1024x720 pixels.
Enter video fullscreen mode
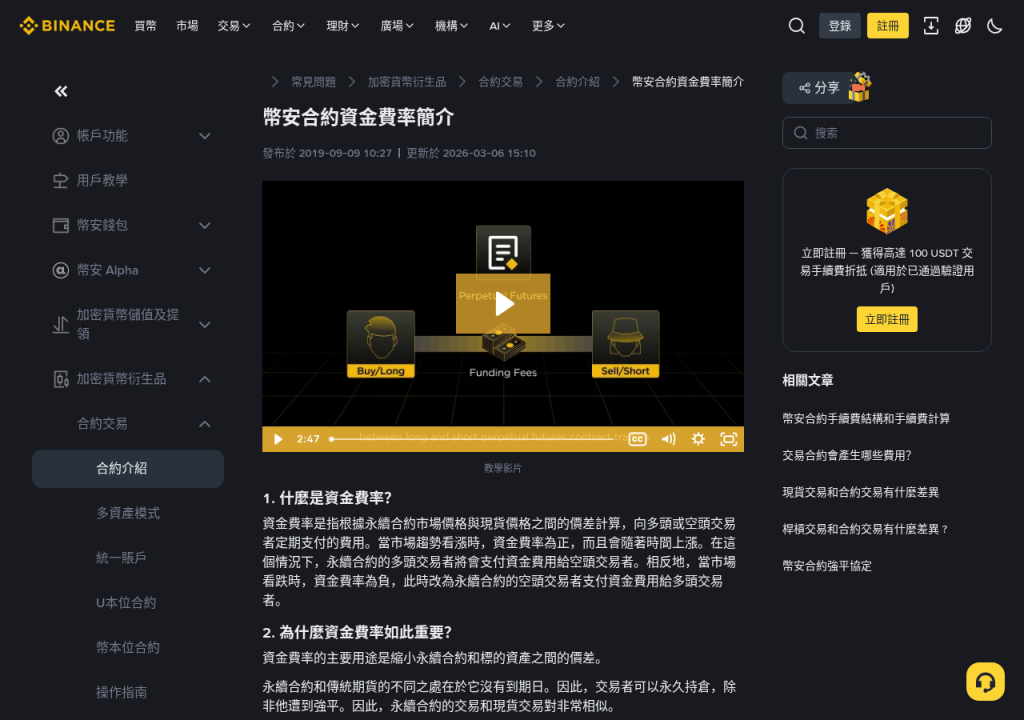(x=728, y=439)
